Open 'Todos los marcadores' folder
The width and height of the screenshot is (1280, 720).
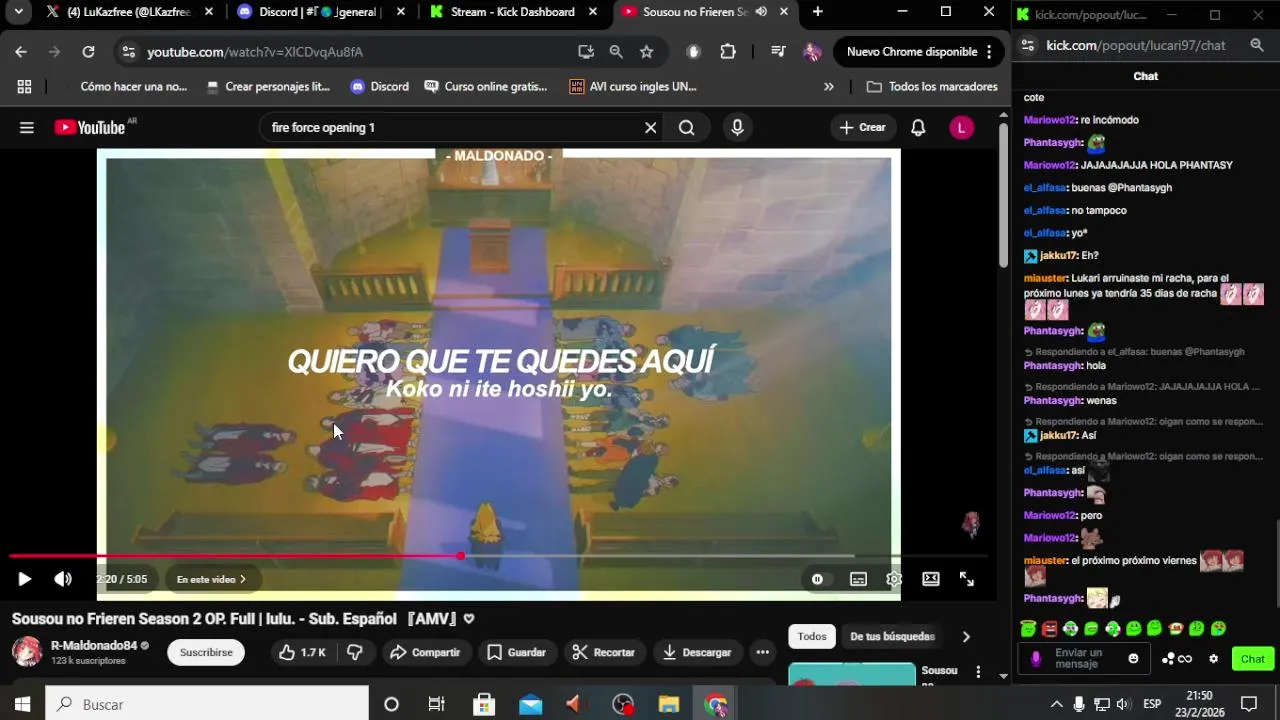click(932, 87)
